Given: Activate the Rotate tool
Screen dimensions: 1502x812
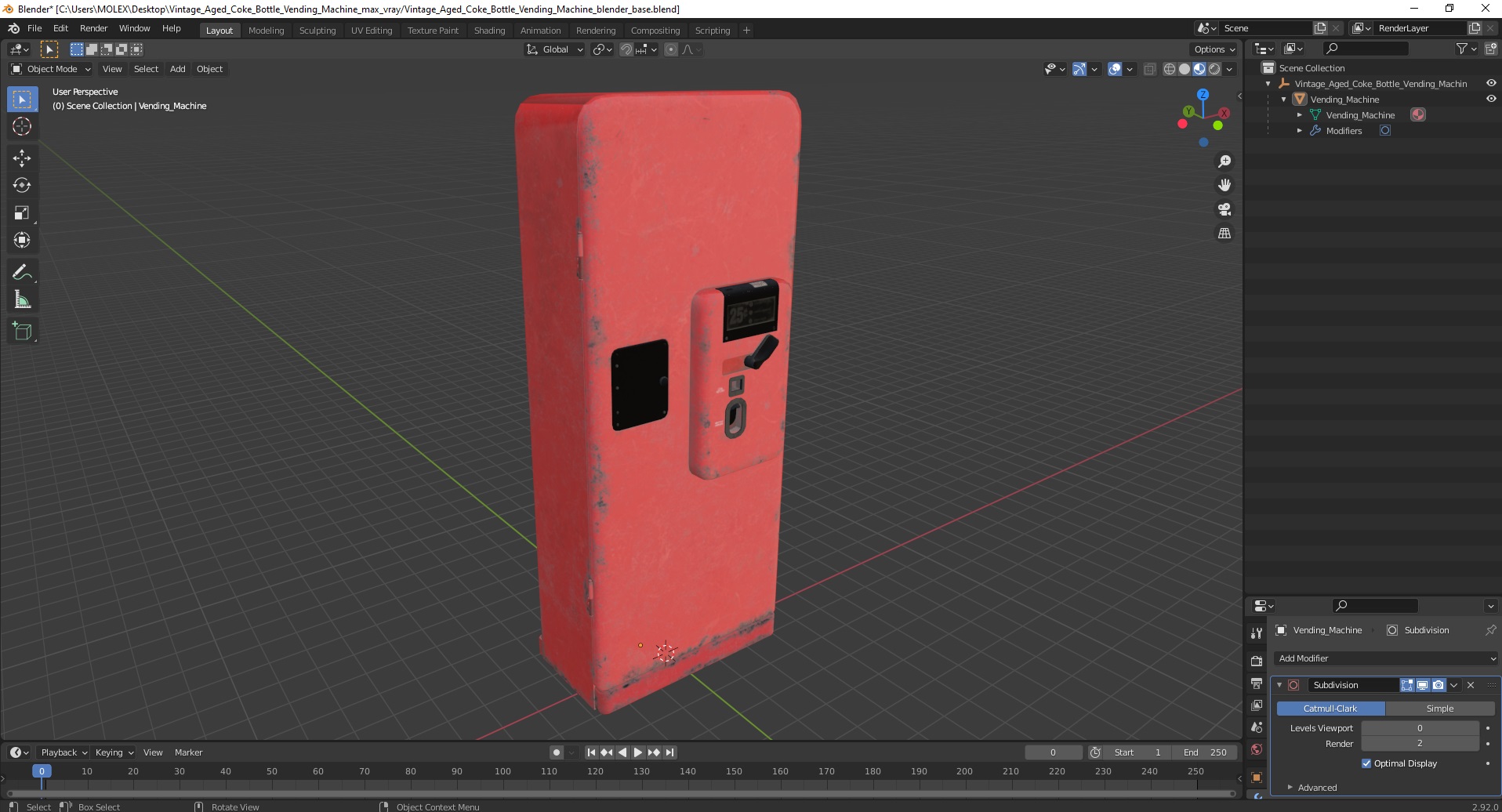Looking at the screenshot, I should (x=22, y=185).
